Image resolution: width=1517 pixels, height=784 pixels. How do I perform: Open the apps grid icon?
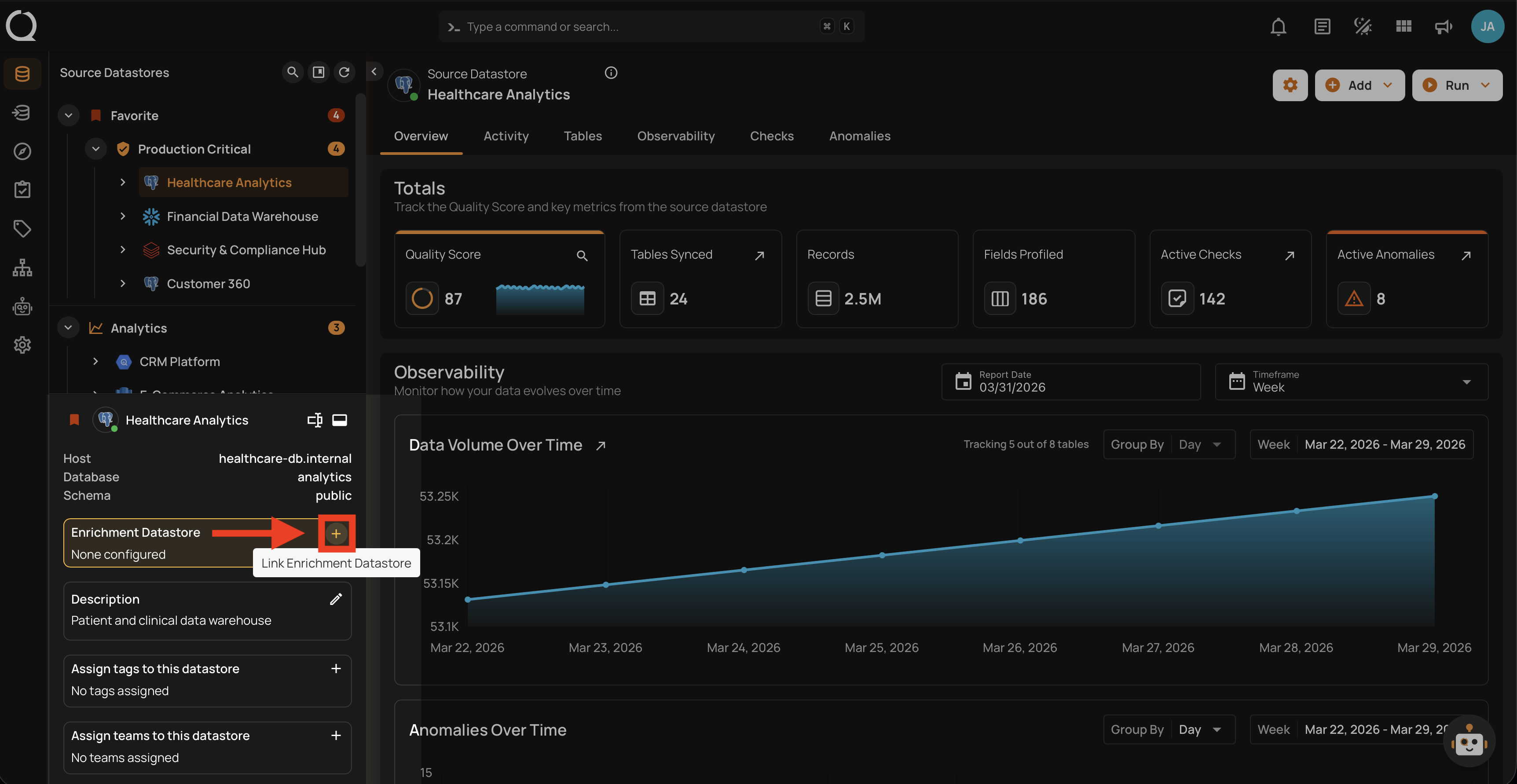(x=1403, y=26)
